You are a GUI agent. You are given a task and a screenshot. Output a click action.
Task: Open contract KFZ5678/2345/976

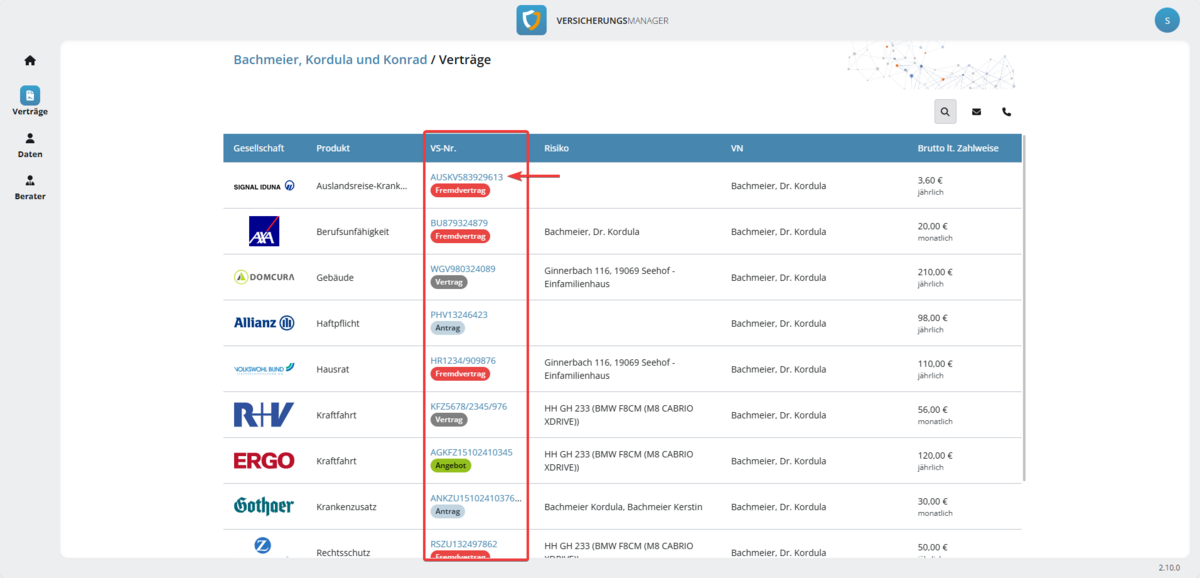coord(468,407)
